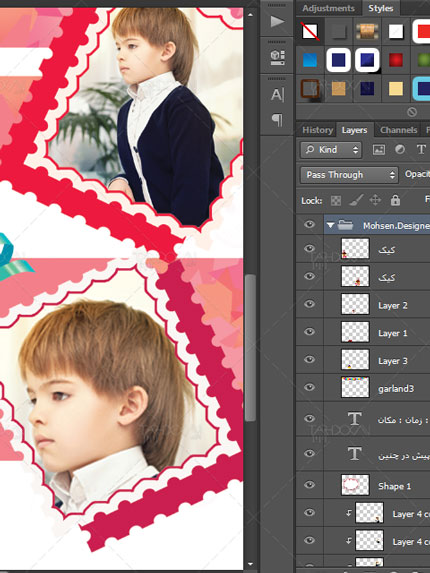
Task: Select the Layer 3 thumbnail
Action: click(355, 360)
